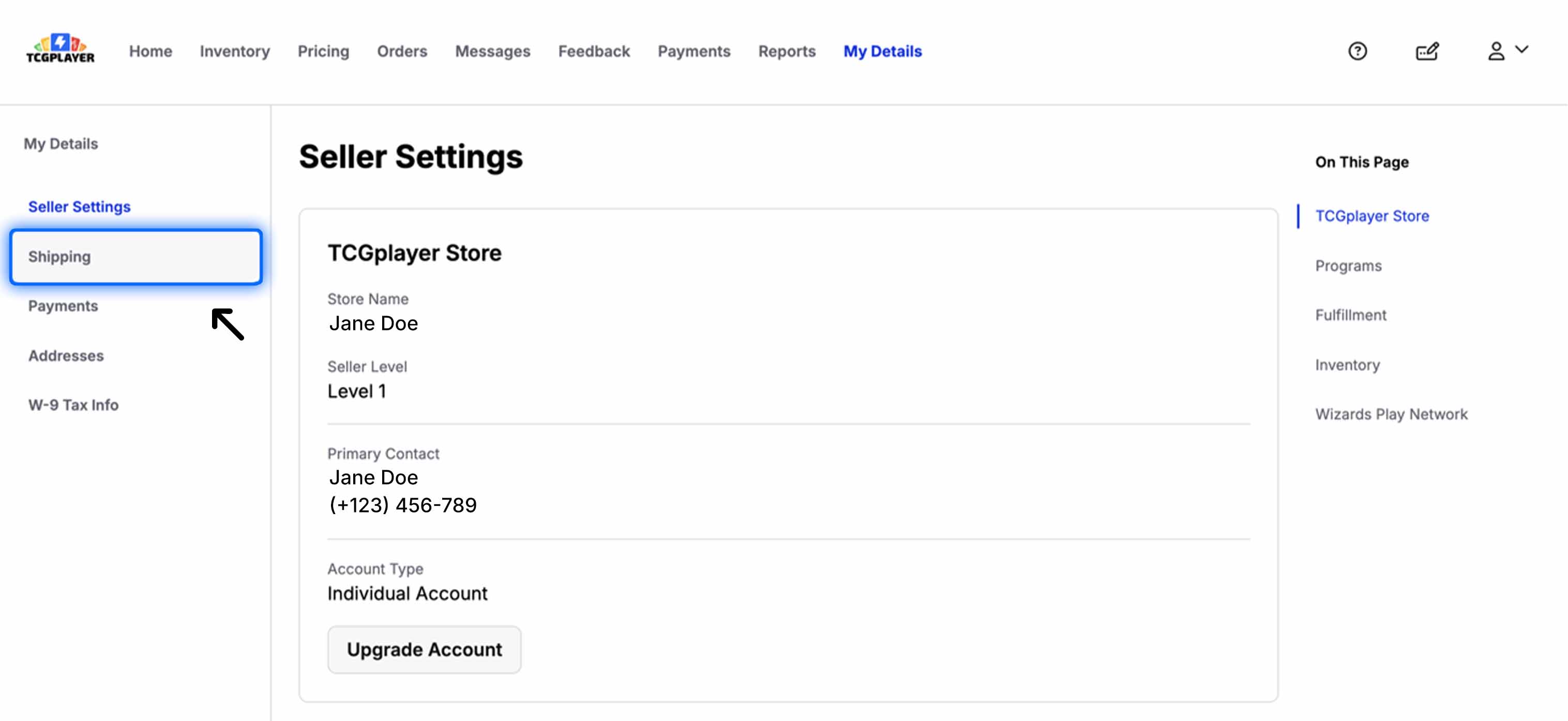Open the Pricing navigation item
The width and height of the screenshot is (1568, 721).
pos(323,51)
